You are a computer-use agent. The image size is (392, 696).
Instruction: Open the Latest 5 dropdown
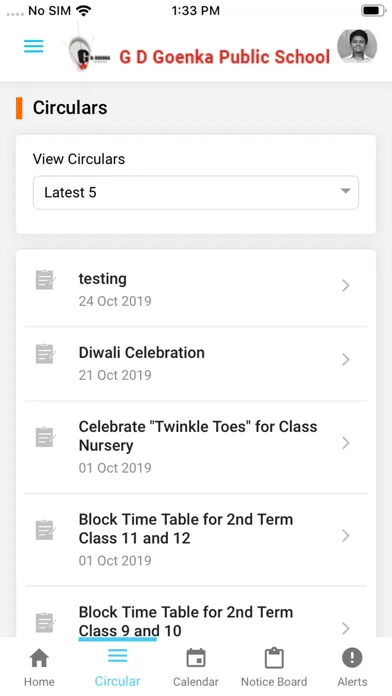[196, 193]
